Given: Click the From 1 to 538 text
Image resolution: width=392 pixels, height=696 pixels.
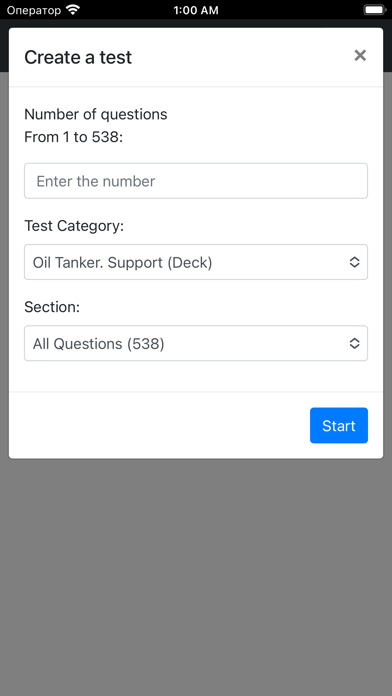Looking at the screenshot, I should [x=73, y=137].
